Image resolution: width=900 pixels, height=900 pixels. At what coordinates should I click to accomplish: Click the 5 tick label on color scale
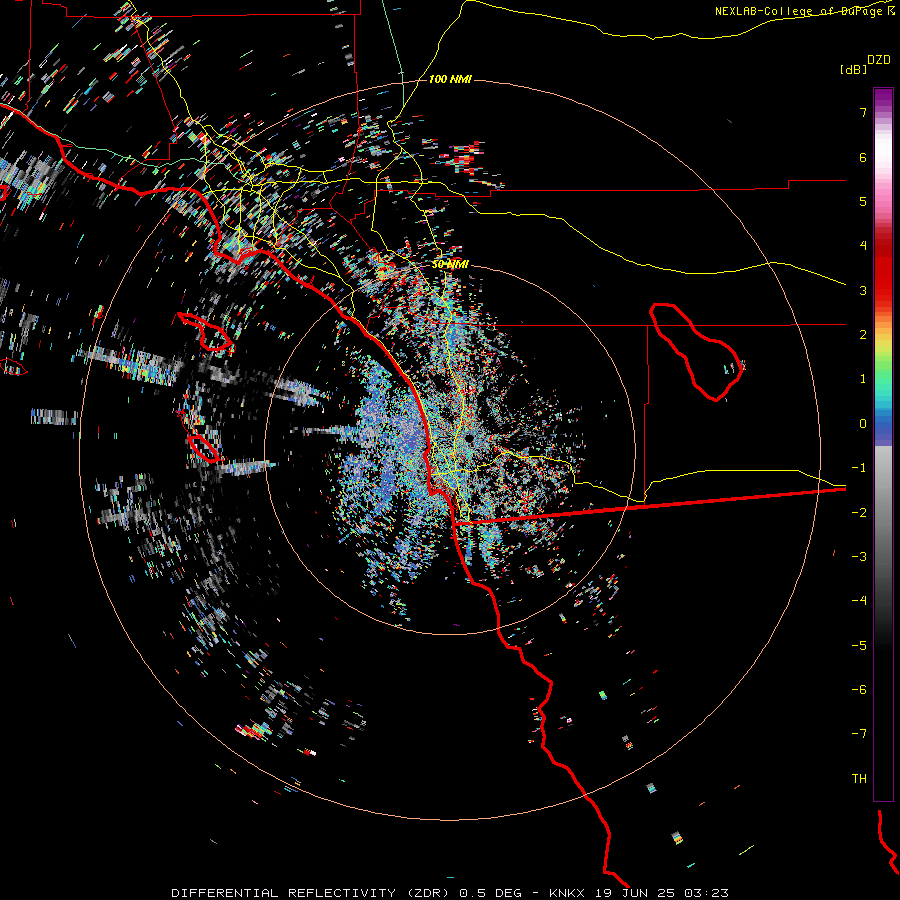click(863, 201)
